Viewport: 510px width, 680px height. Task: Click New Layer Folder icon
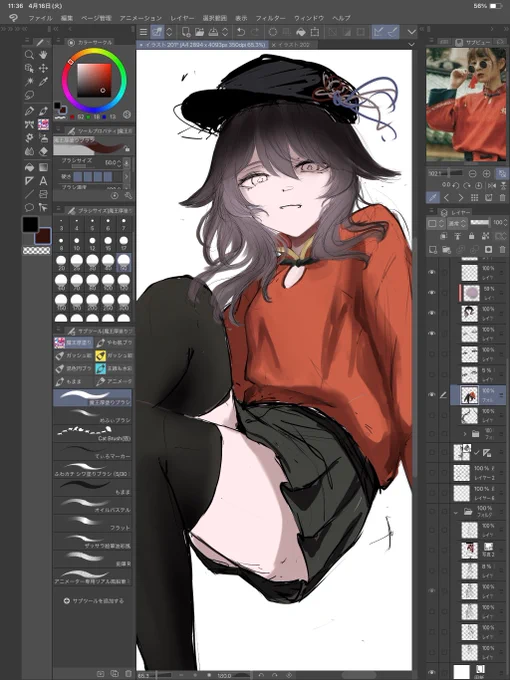446,249
